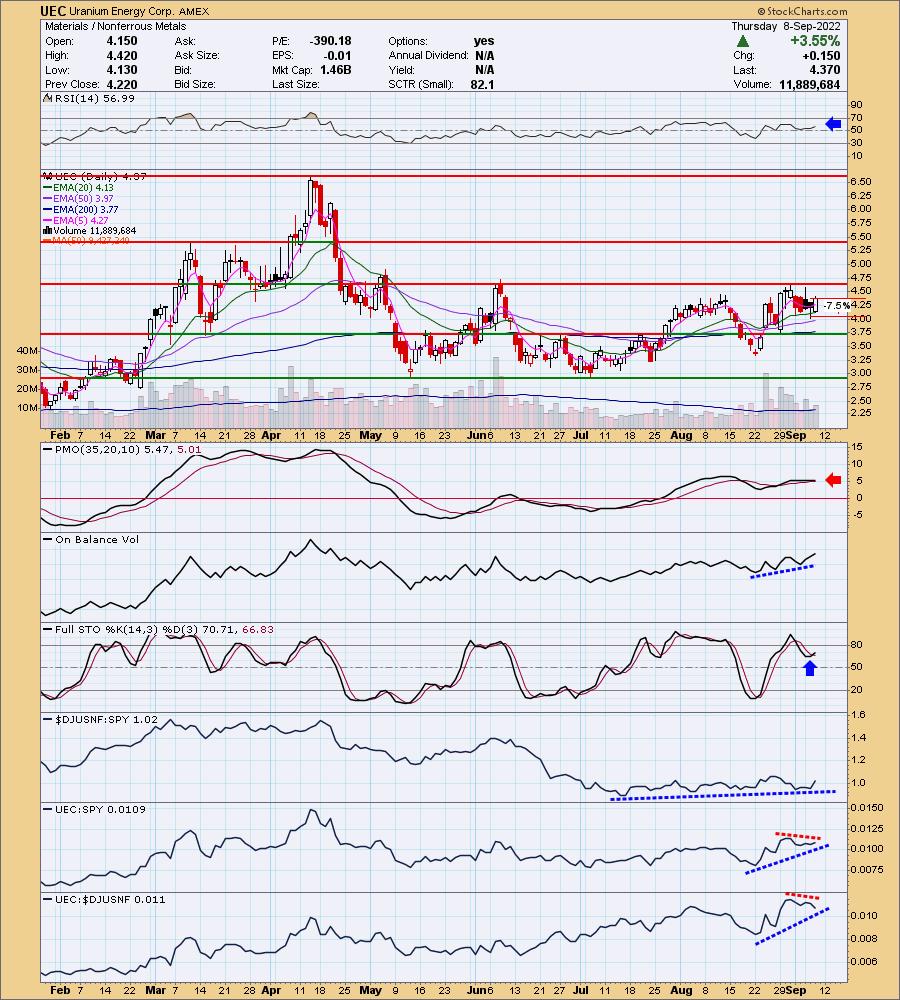The image size is (900, 1000).
Task: Click the -7.5% stop-level label
Action: pyautogui.click(x=837, y=306)
